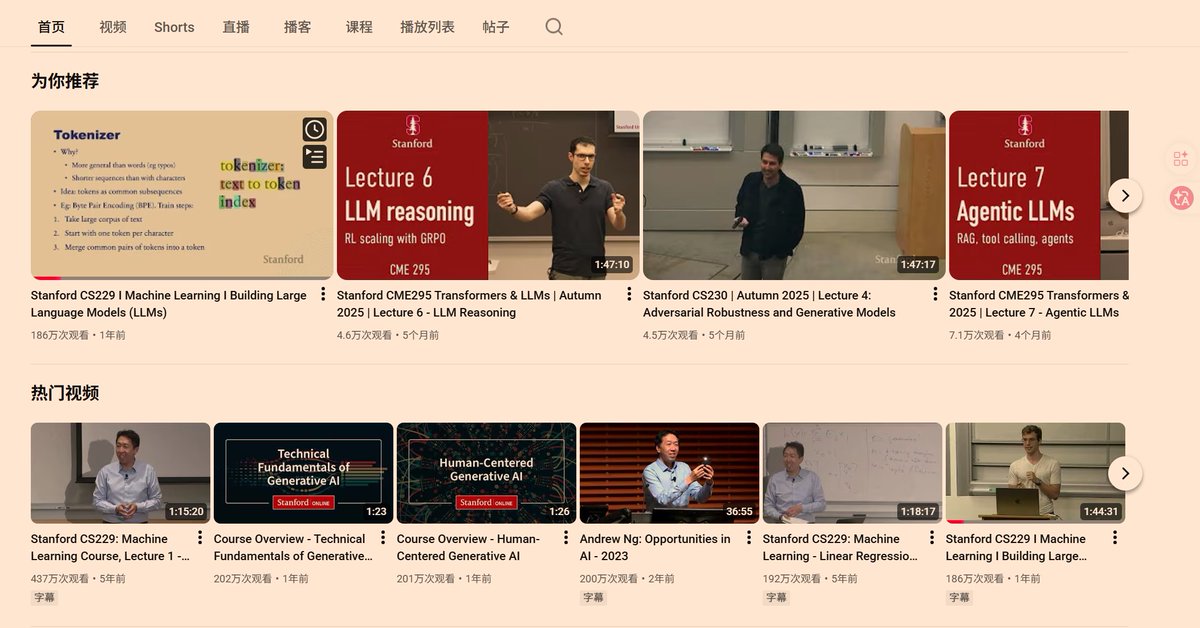Viewport: 1200px width, 628px height.
Task: Open title link Machine Learning - Linear Regression
Action: [840, 547]
